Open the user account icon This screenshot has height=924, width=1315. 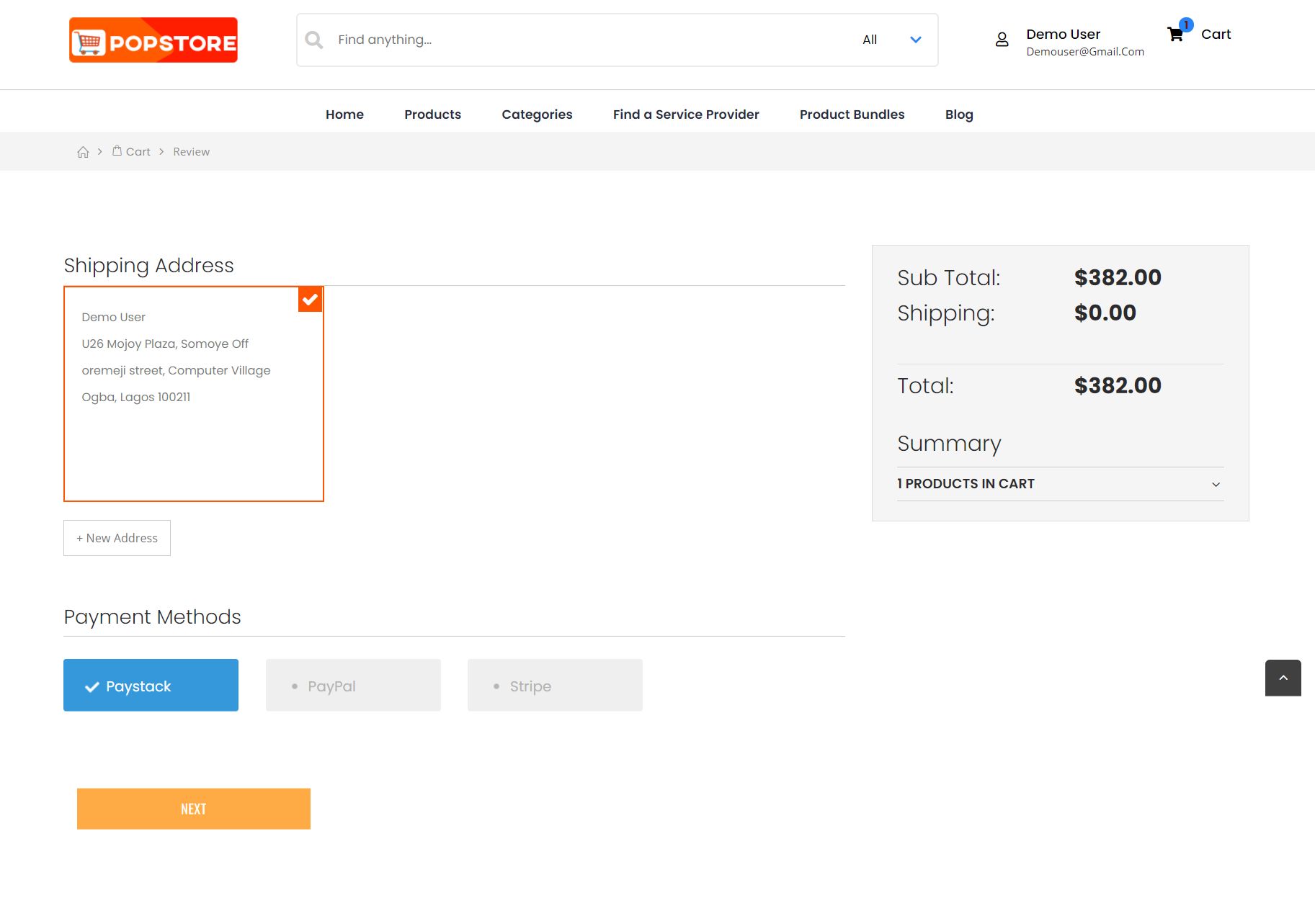(x=1002, y=40)
